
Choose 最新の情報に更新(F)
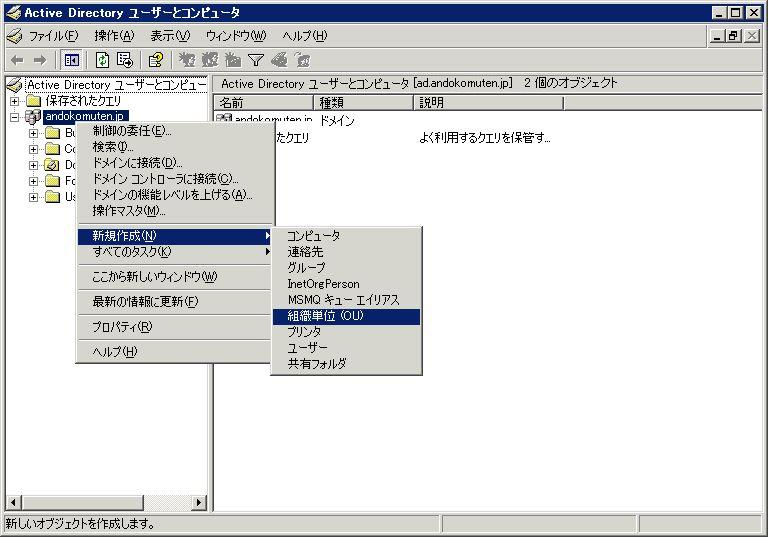[x=174, y=302]
